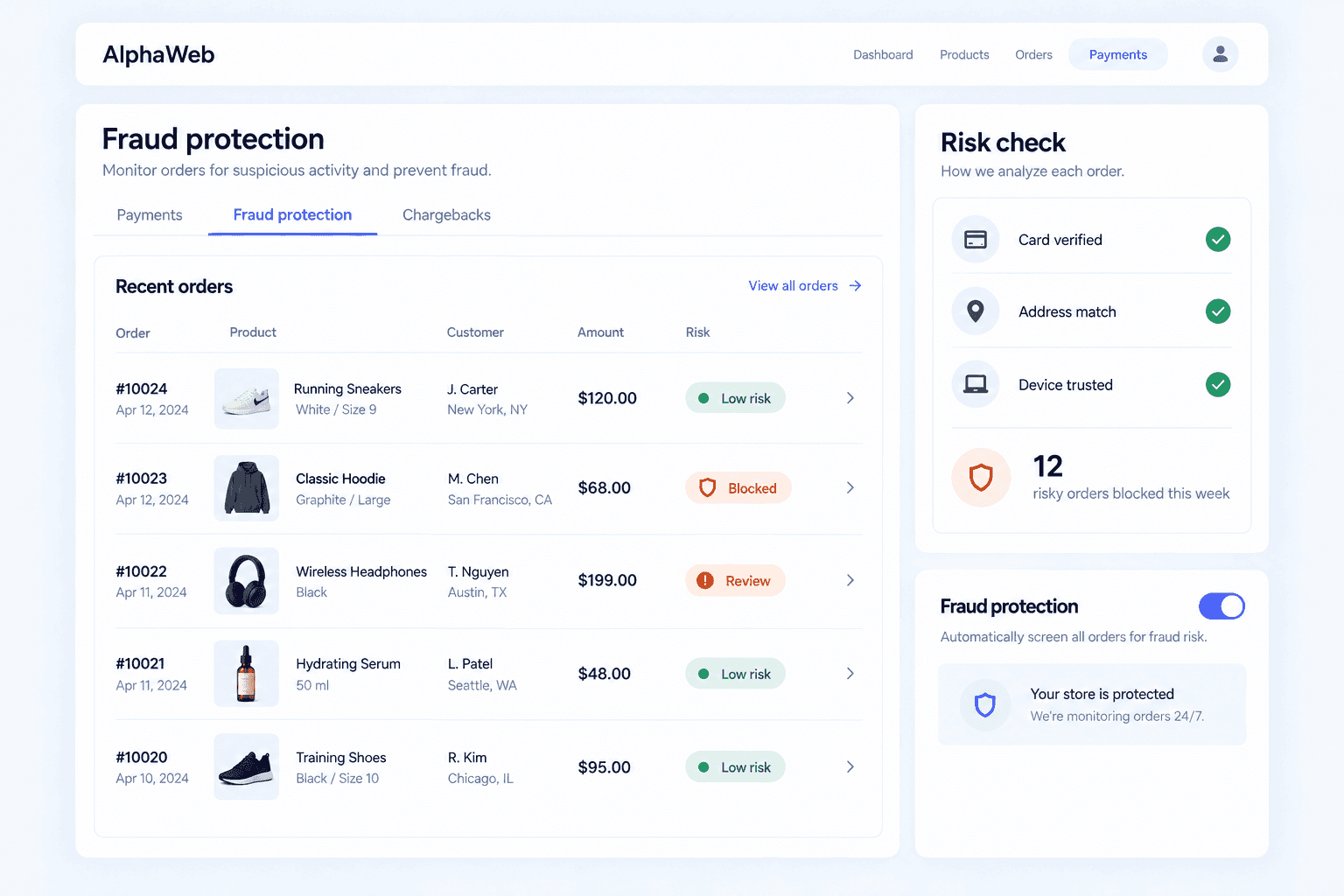Open order #10020 details chevron
Image resolution: width=1344 pixels, height=896 pixels.
850,766
